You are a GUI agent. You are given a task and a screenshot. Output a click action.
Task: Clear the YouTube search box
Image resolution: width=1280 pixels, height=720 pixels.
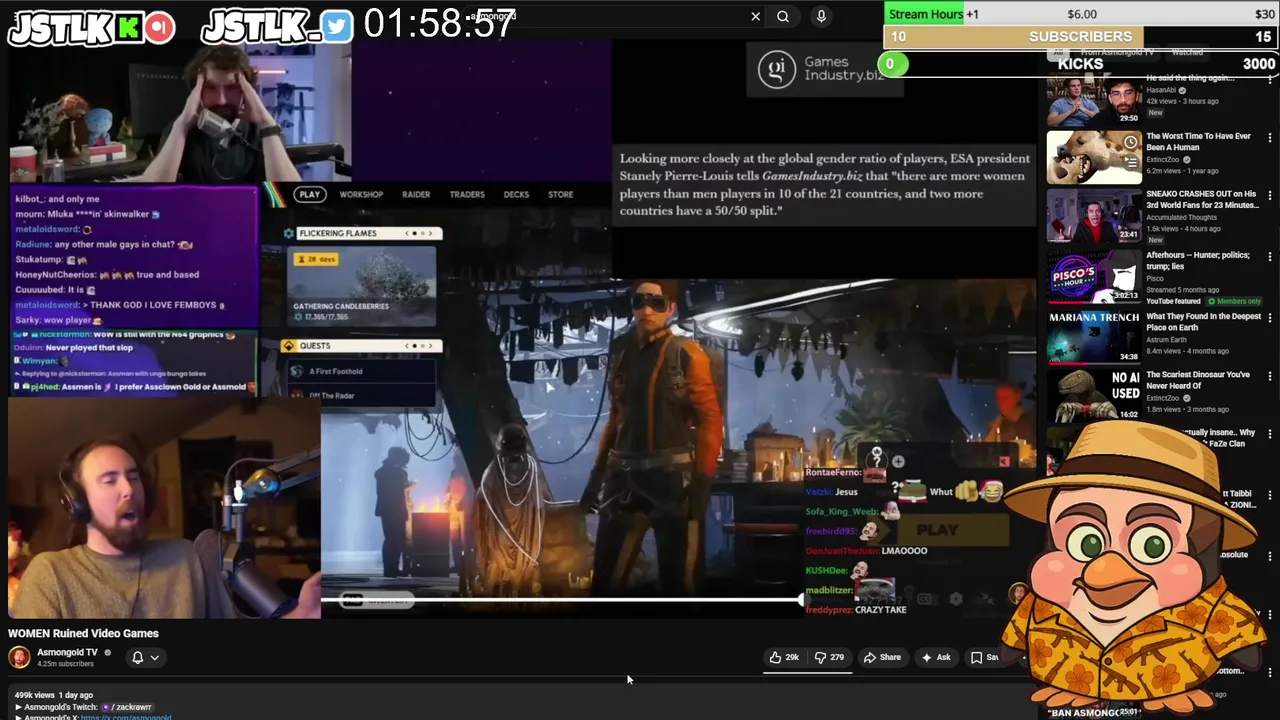(755, 16)
